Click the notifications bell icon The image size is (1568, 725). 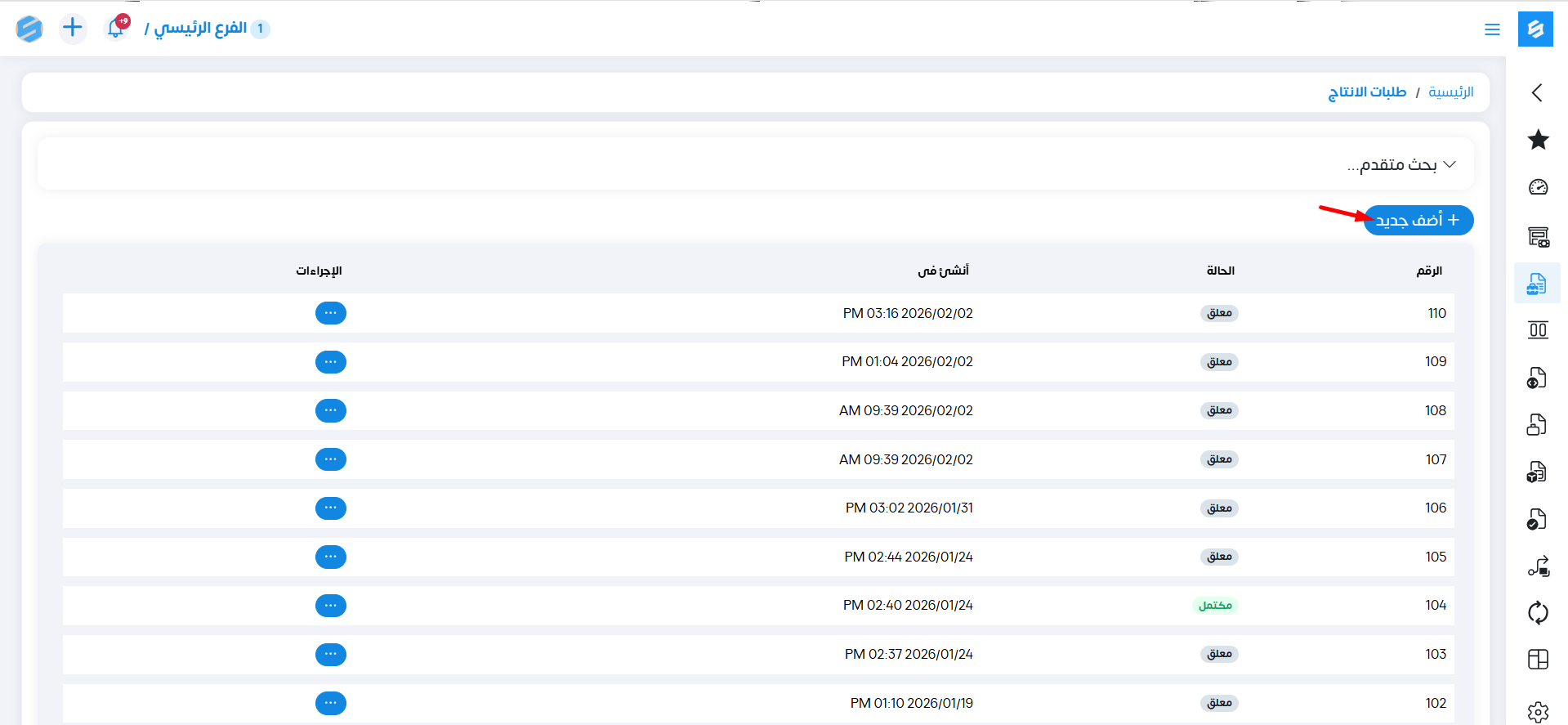(x=116, y=29)
